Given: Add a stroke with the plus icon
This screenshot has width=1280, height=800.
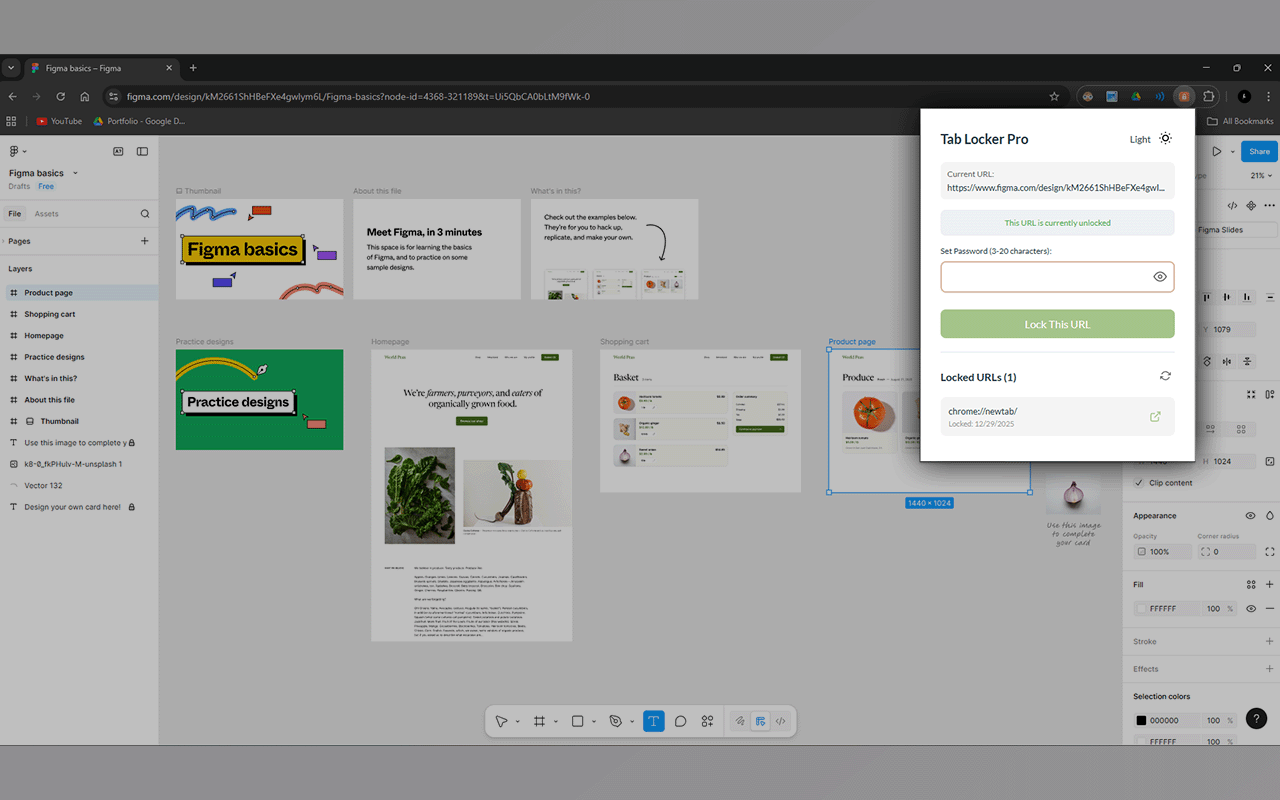Looking at the screenshot, I should (1270, 642).
